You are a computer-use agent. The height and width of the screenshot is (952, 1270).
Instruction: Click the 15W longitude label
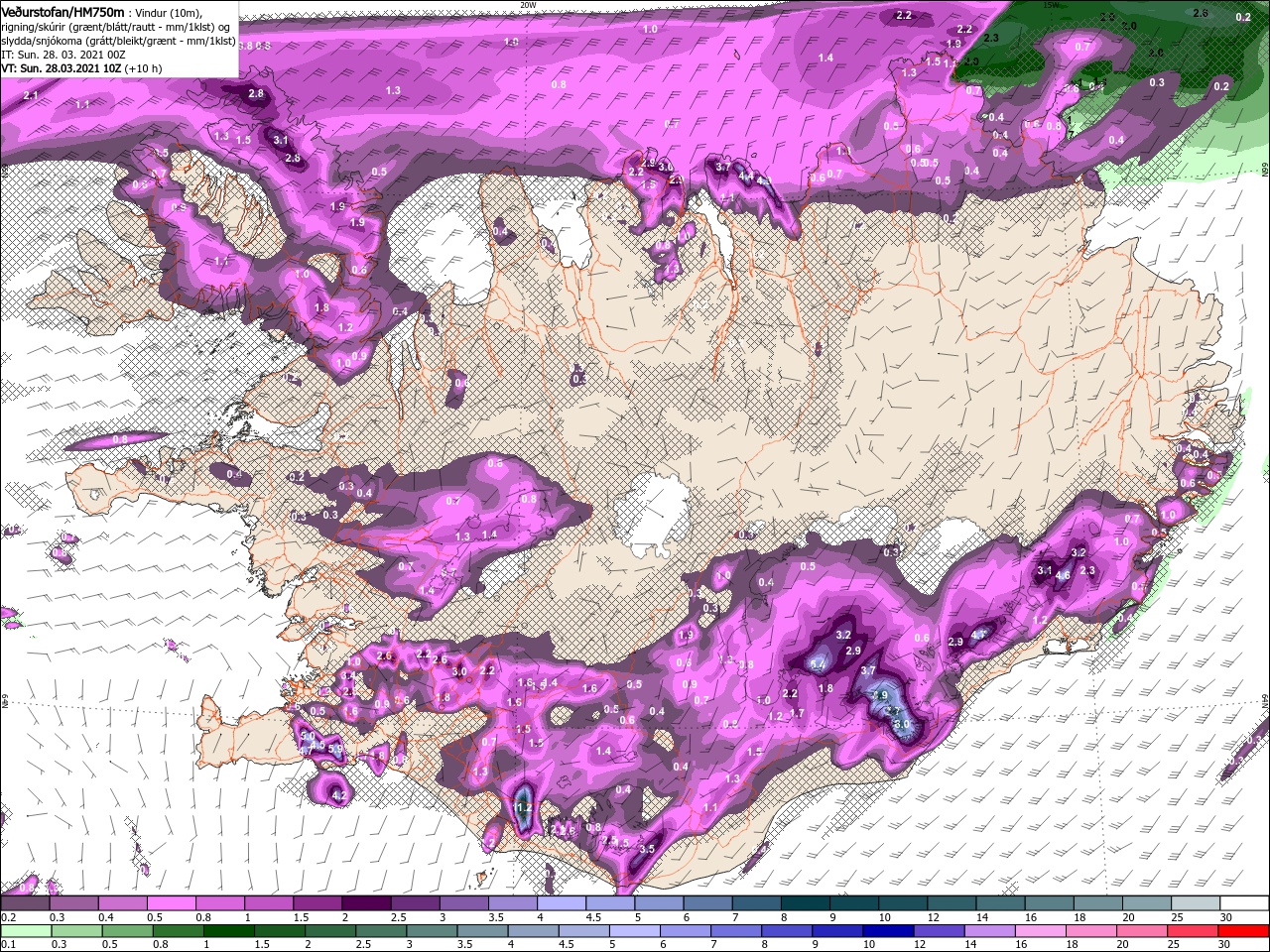(1052, 5)
